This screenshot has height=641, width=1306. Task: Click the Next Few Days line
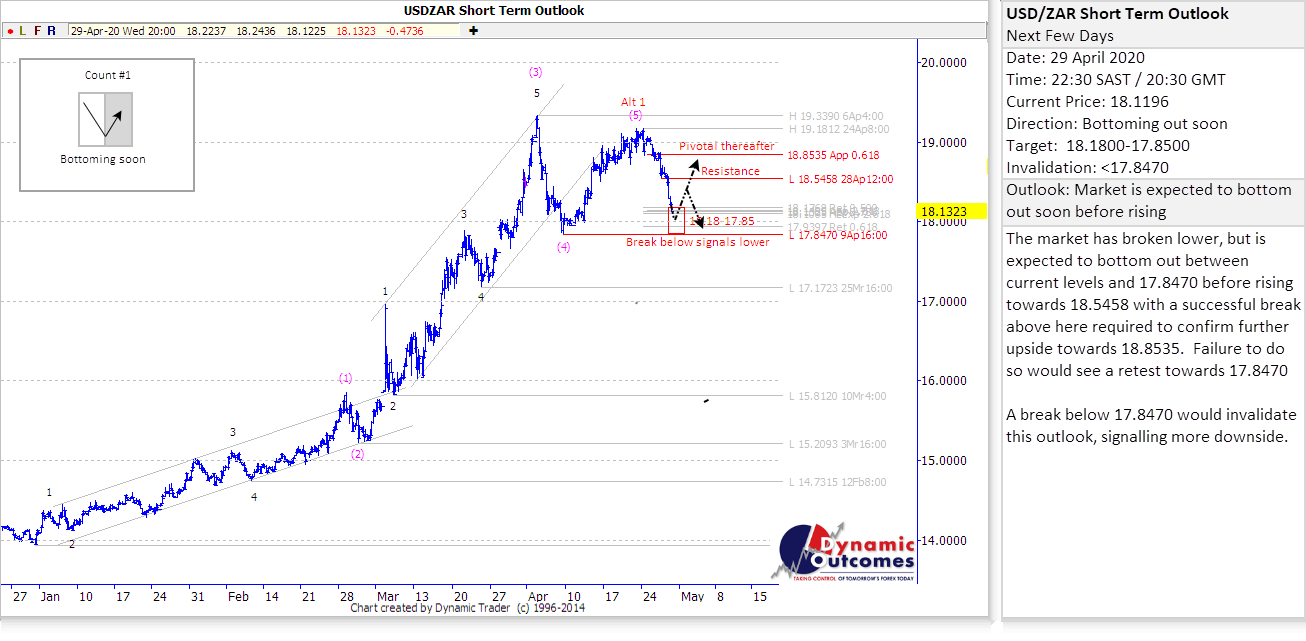pyautogui.click(x=1060, y=36)
